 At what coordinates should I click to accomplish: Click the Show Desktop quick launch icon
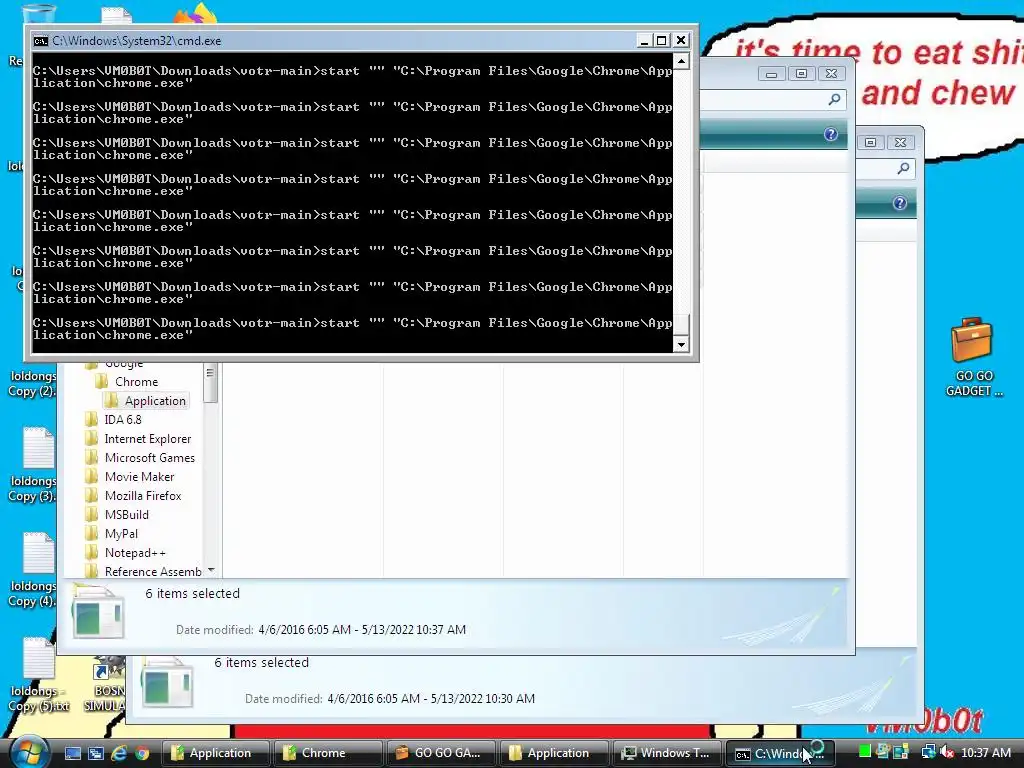tap(72, 754)
